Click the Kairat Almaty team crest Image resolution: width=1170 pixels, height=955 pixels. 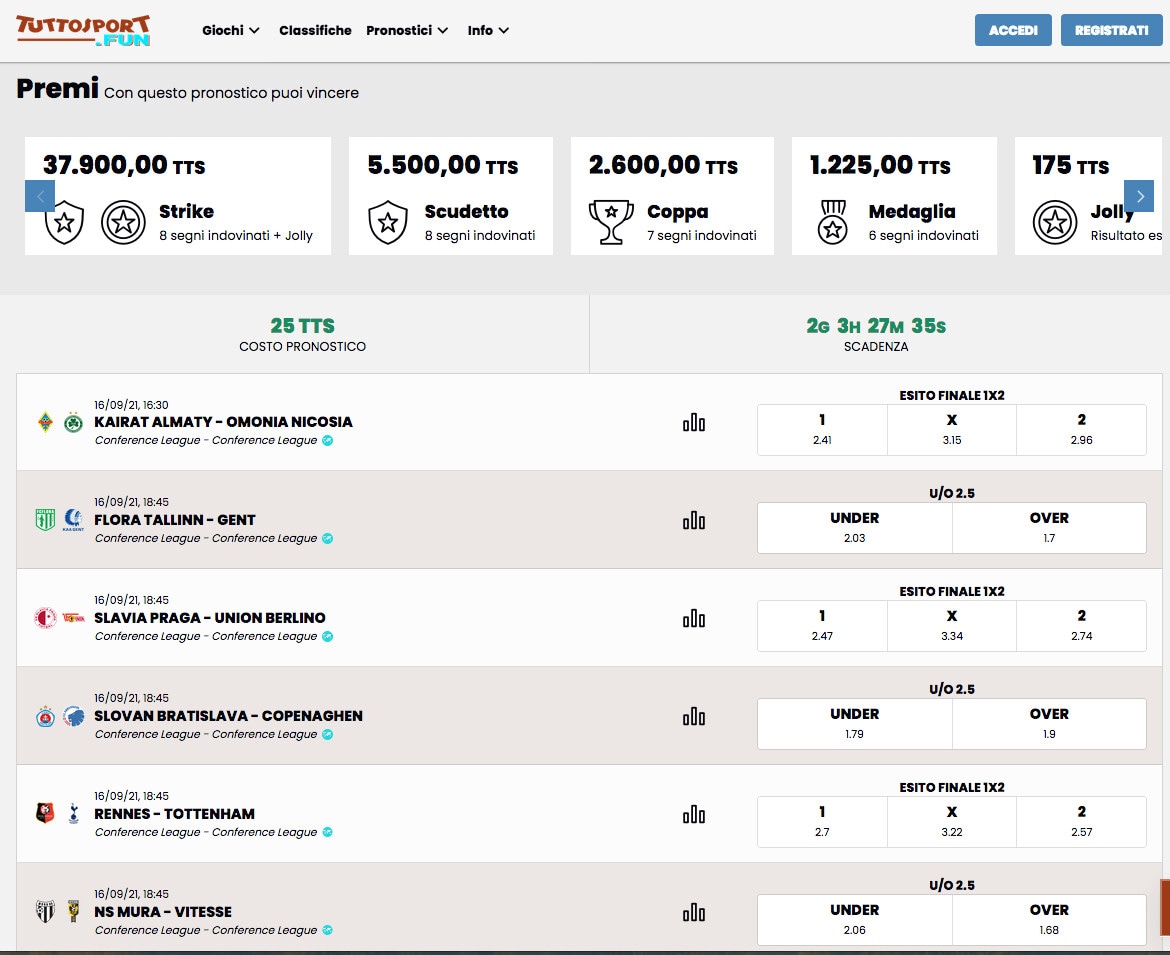pos(46,422)
